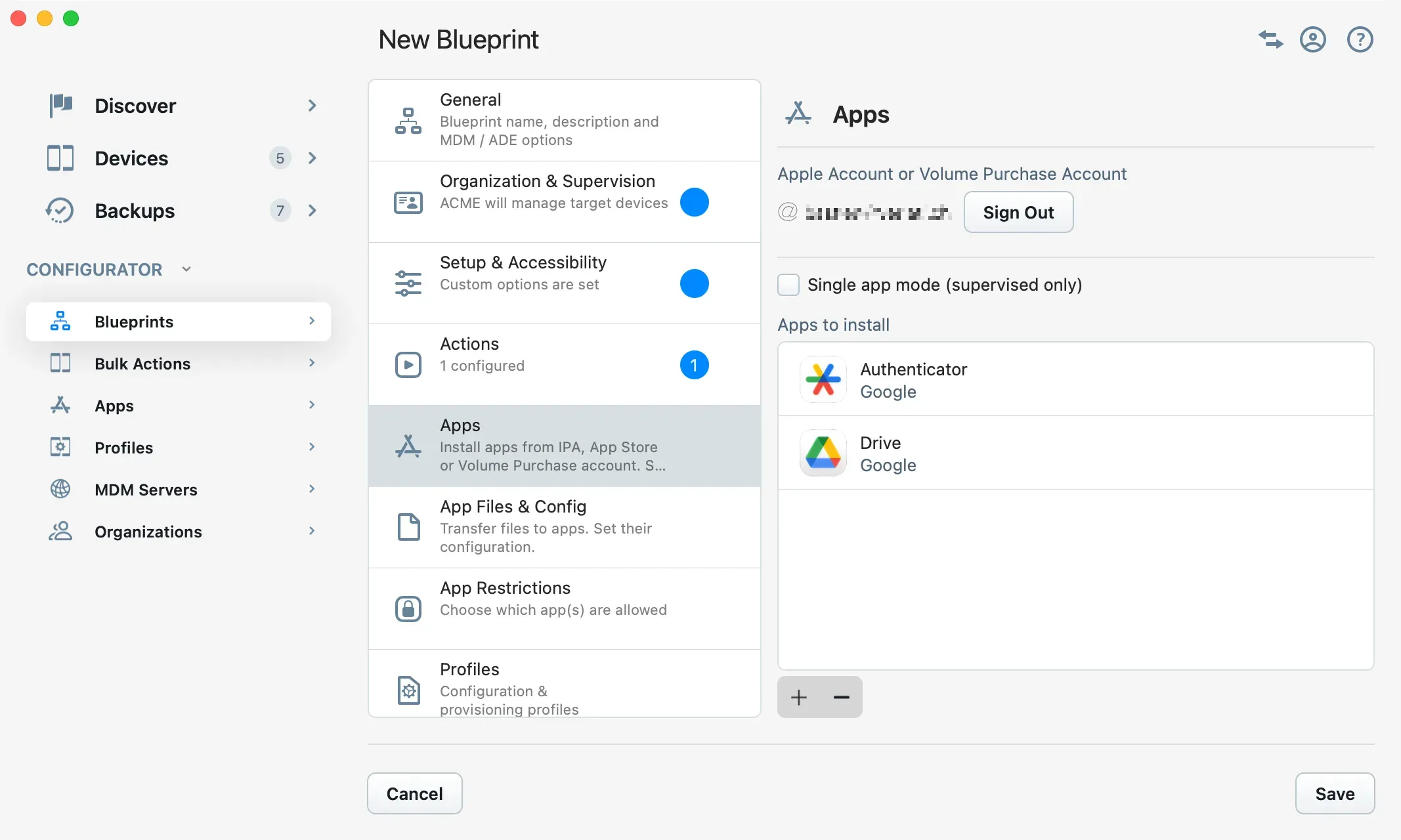Toggle the Setup & Accessibility blue status indicator

click(694, 283)
